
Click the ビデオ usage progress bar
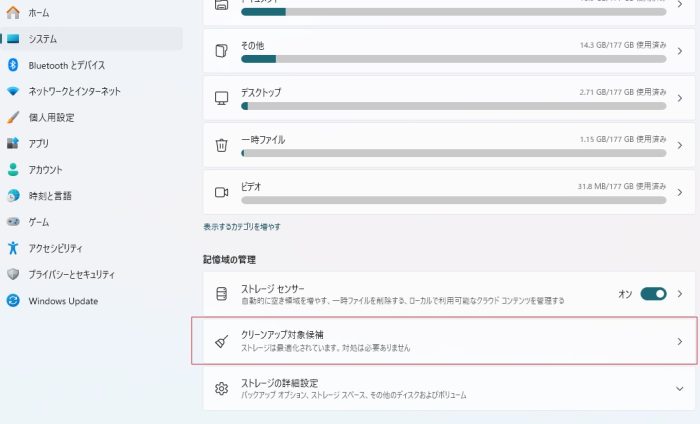coord(454,200)
